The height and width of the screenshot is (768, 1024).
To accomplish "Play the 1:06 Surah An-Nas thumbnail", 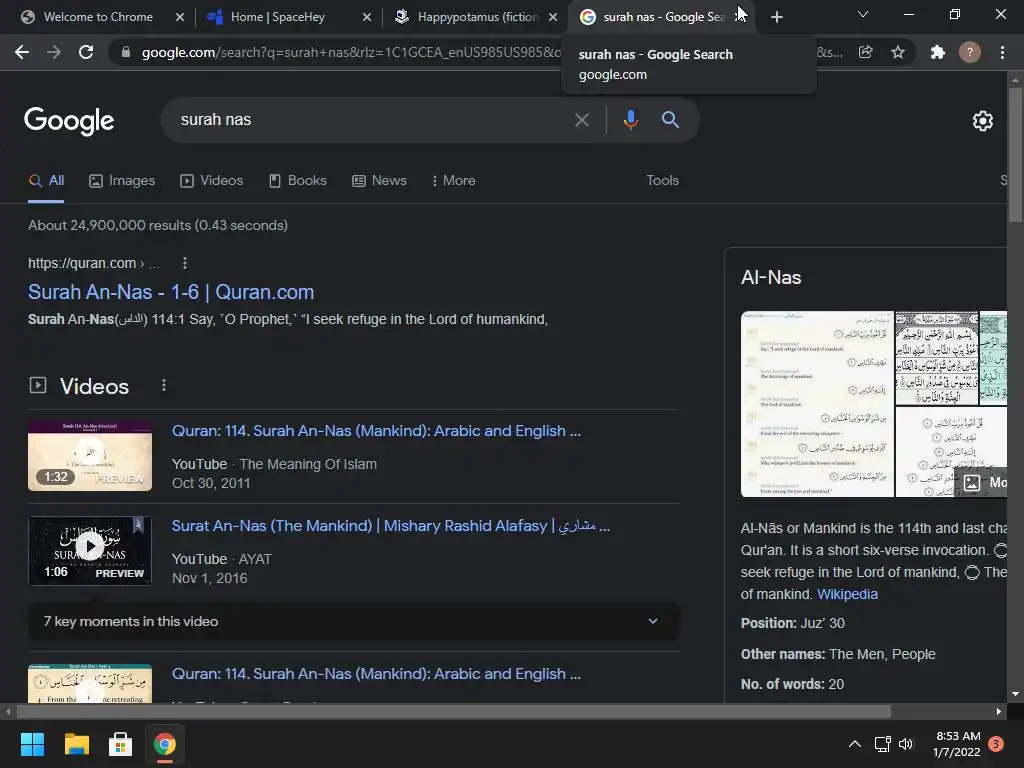I will 90,551.
